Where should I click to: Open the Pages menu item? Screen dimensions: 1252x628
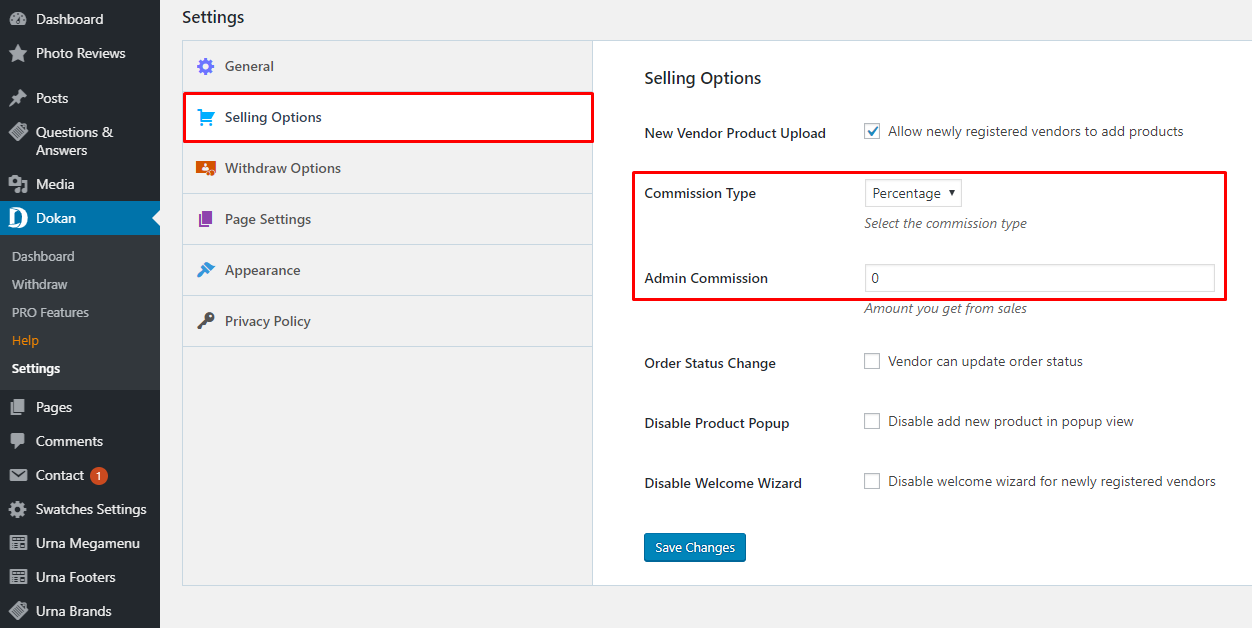tap(80, 407)
